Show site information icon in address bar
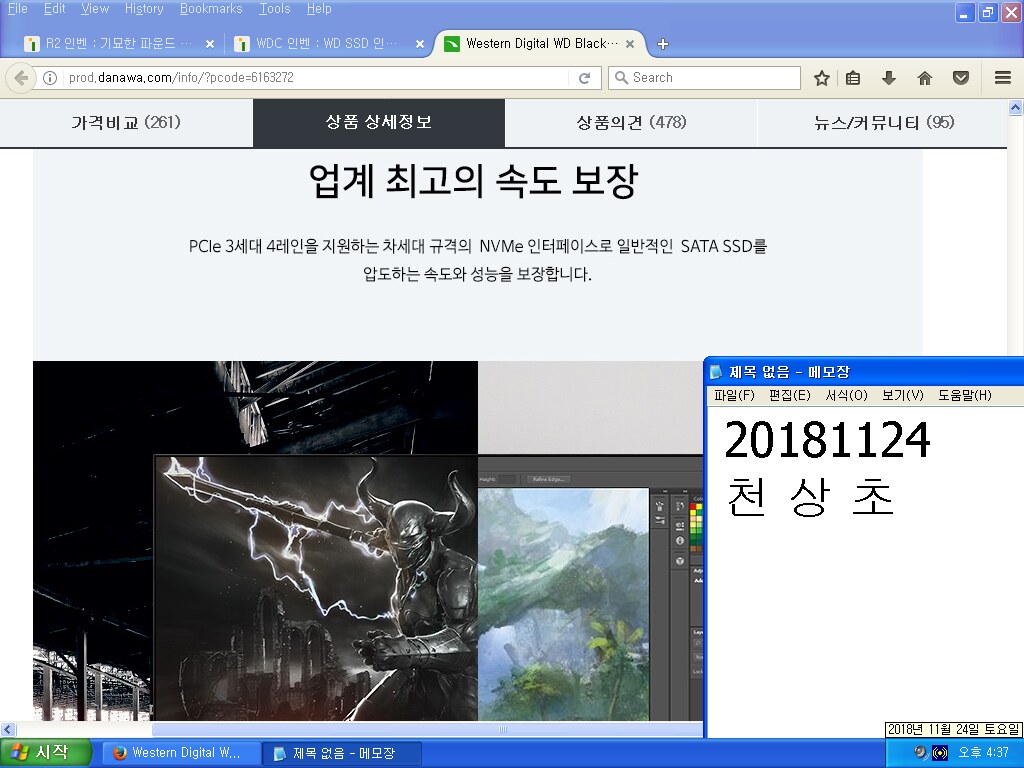This screenshot has width=1024, height=768. 50,78
